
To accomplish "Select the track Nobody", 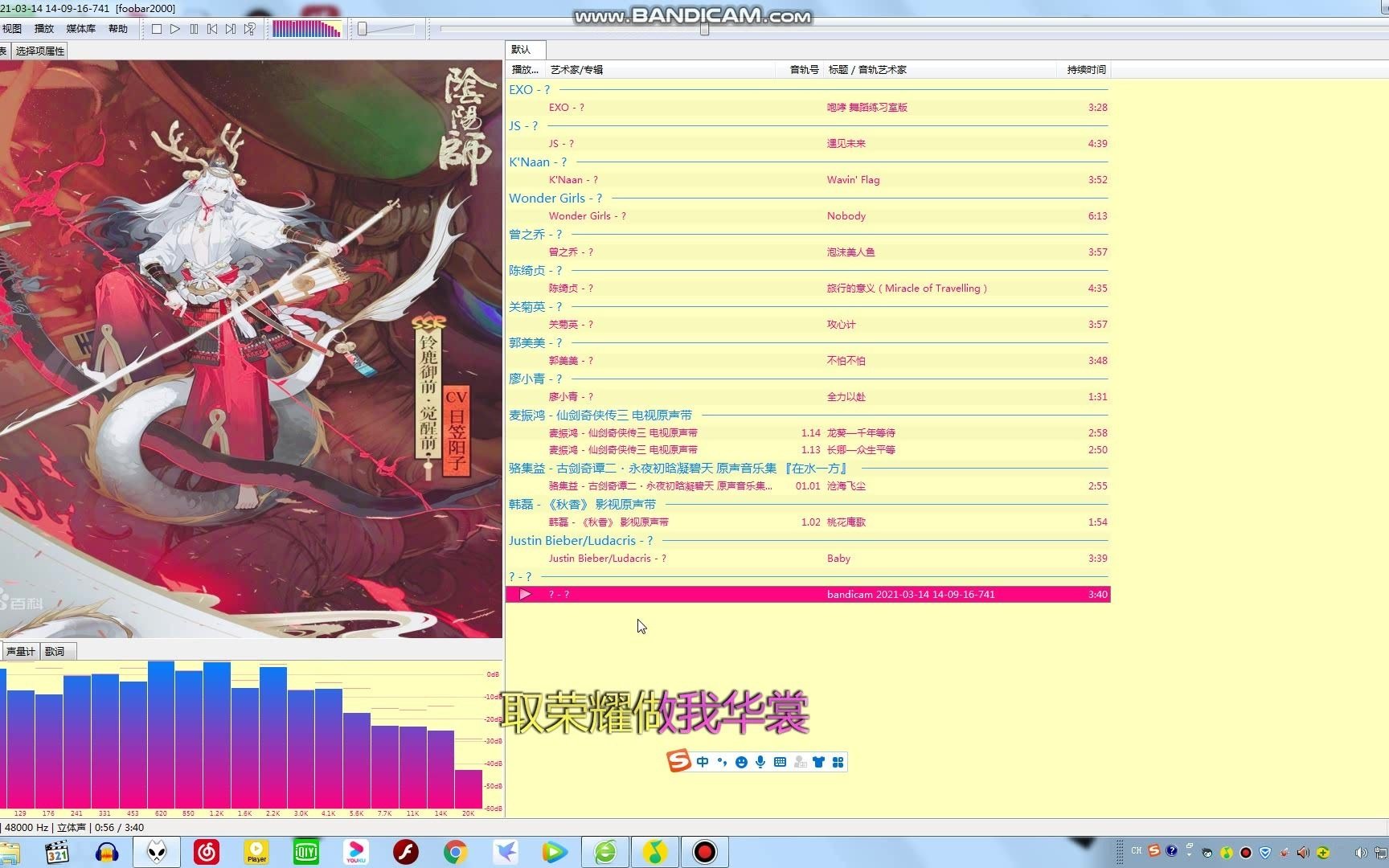I will click(808, 216).
